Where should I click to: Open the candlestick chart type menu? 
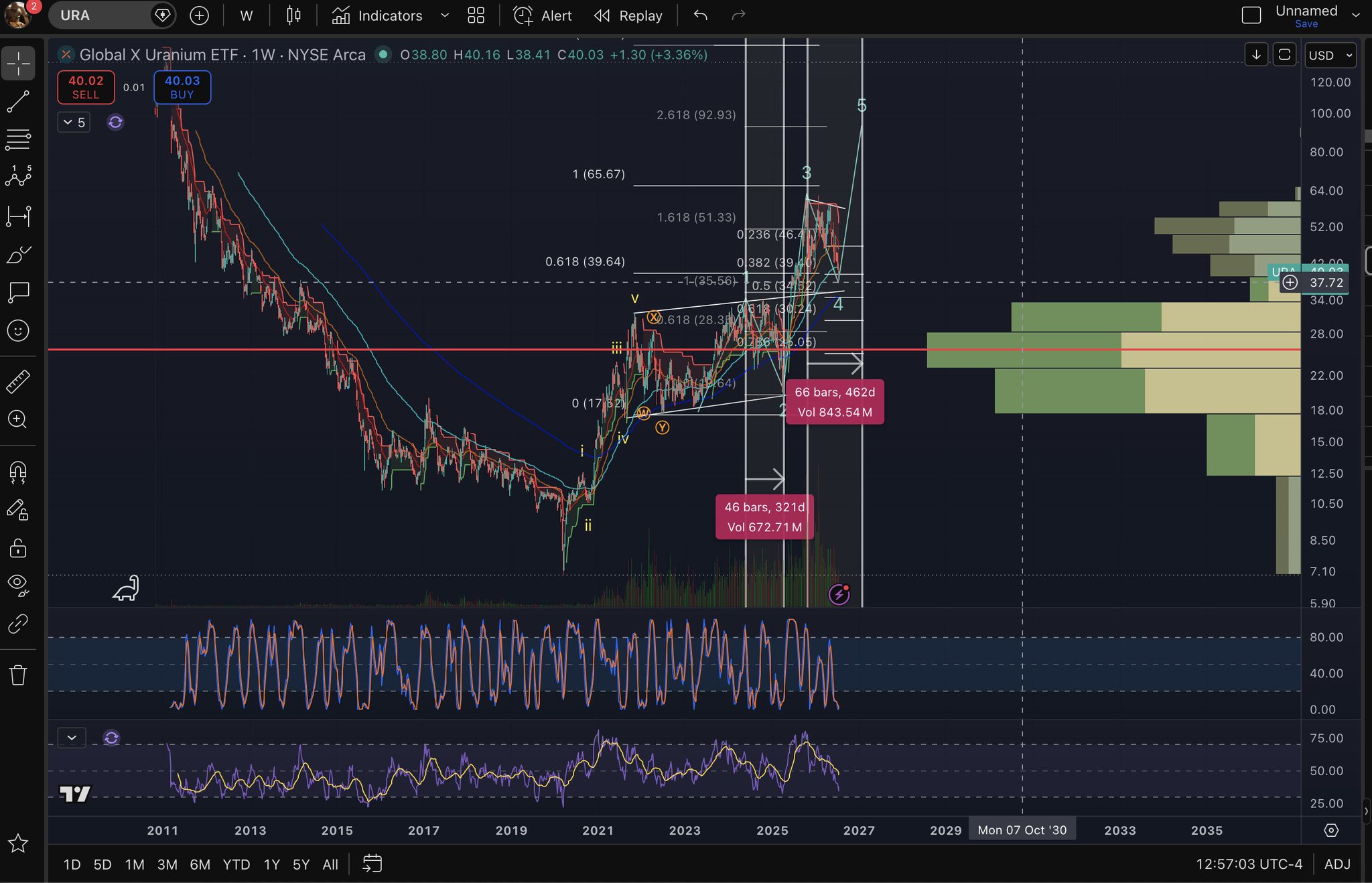click(x=293, y=15)
